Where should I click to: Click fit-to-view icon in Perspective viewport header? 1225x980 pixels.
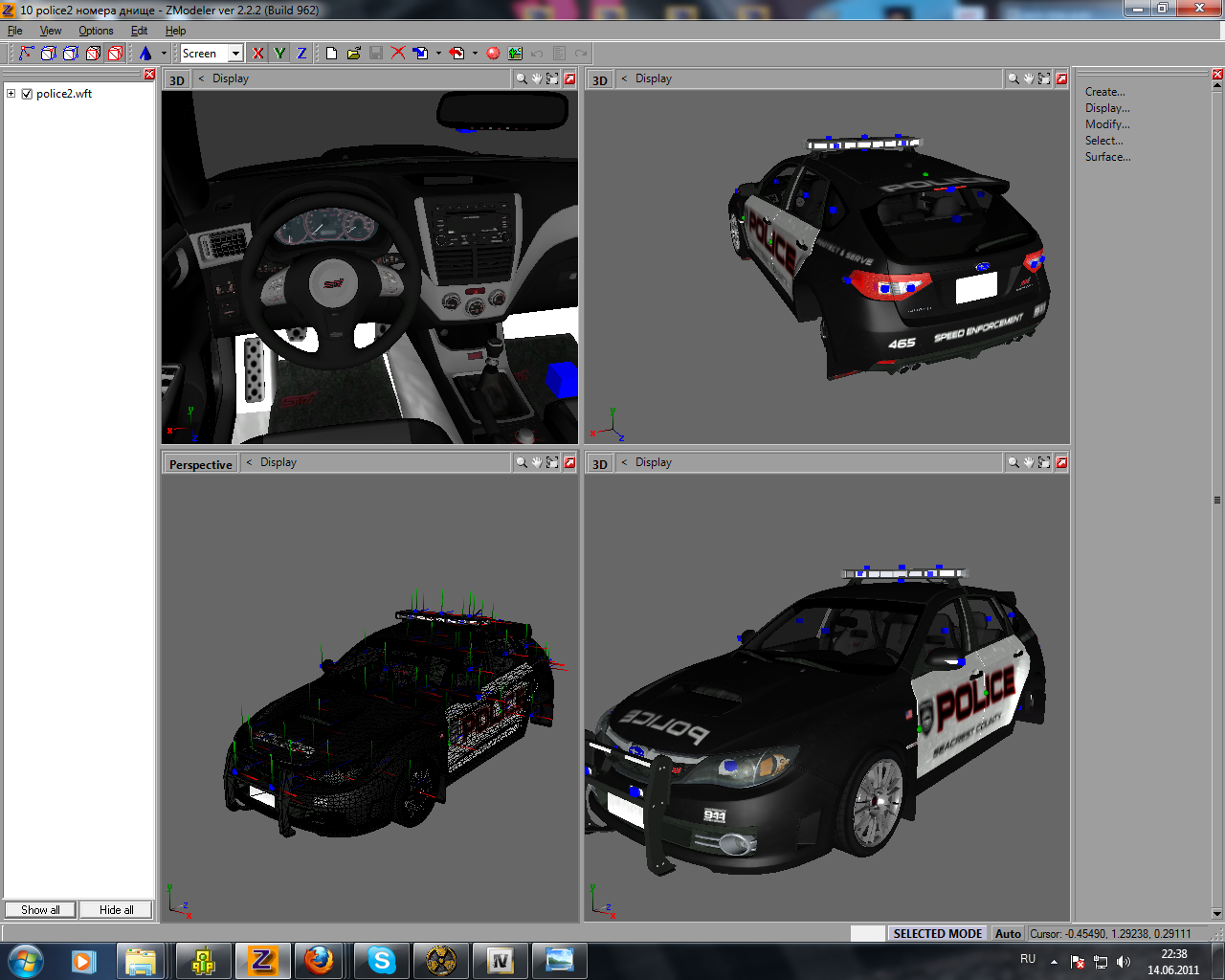click(552, 462)
